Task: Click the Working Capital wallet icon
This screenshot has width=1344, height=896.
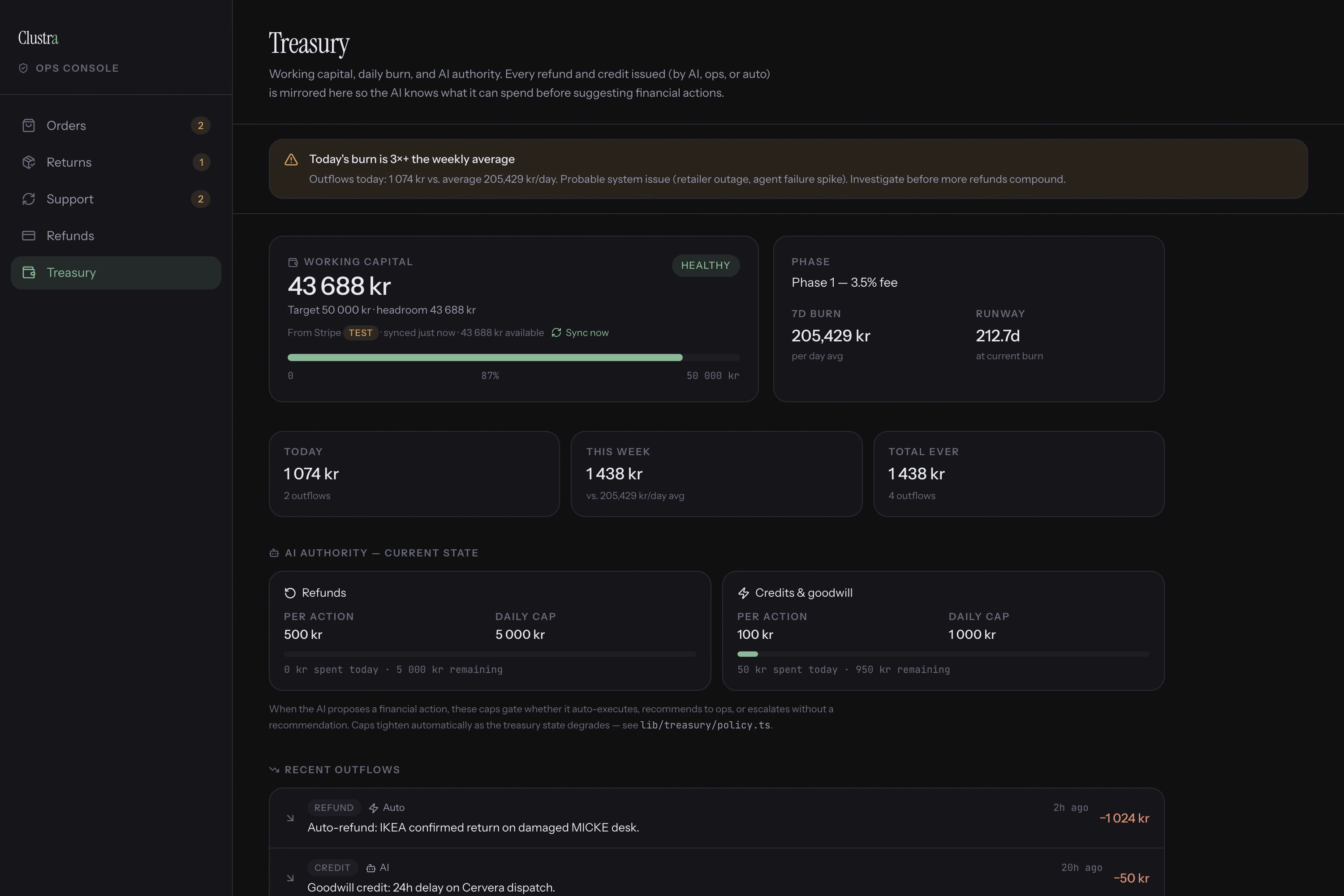Action: [x=293, y=262]
